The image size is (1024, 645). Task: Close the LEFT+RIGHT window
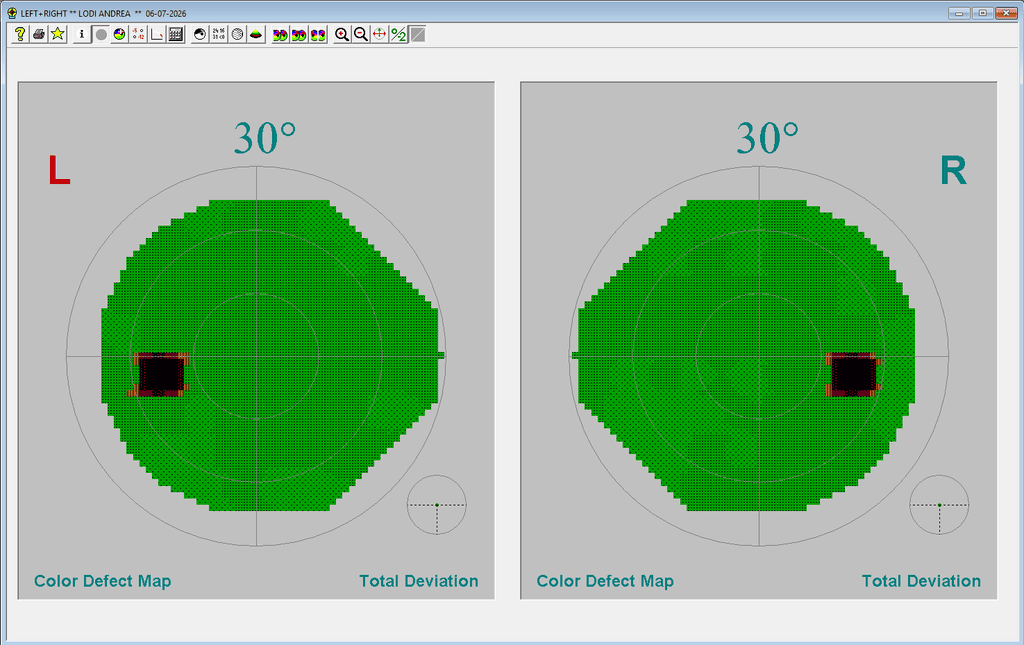(x=1006, y=13)
